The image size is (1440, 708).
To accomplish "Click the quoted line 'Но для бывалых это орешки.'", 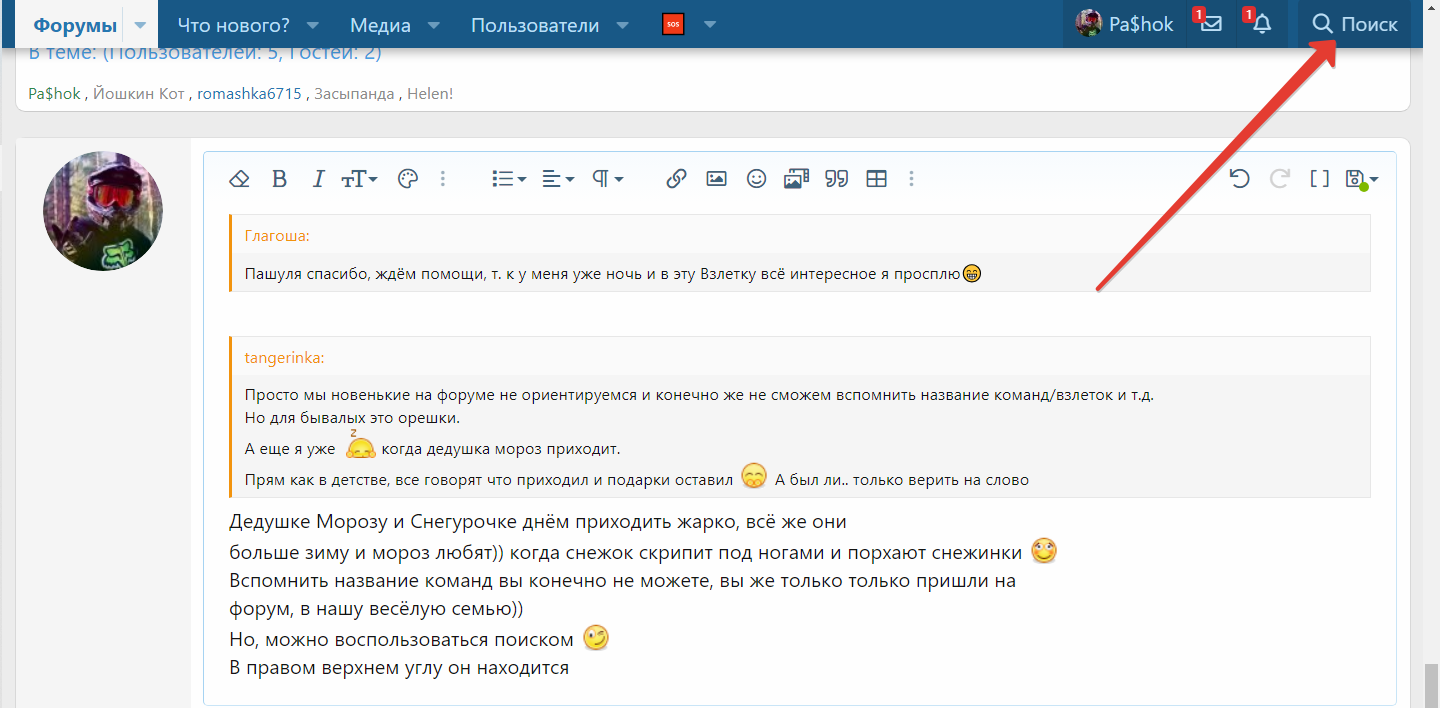I will (352, 417).
